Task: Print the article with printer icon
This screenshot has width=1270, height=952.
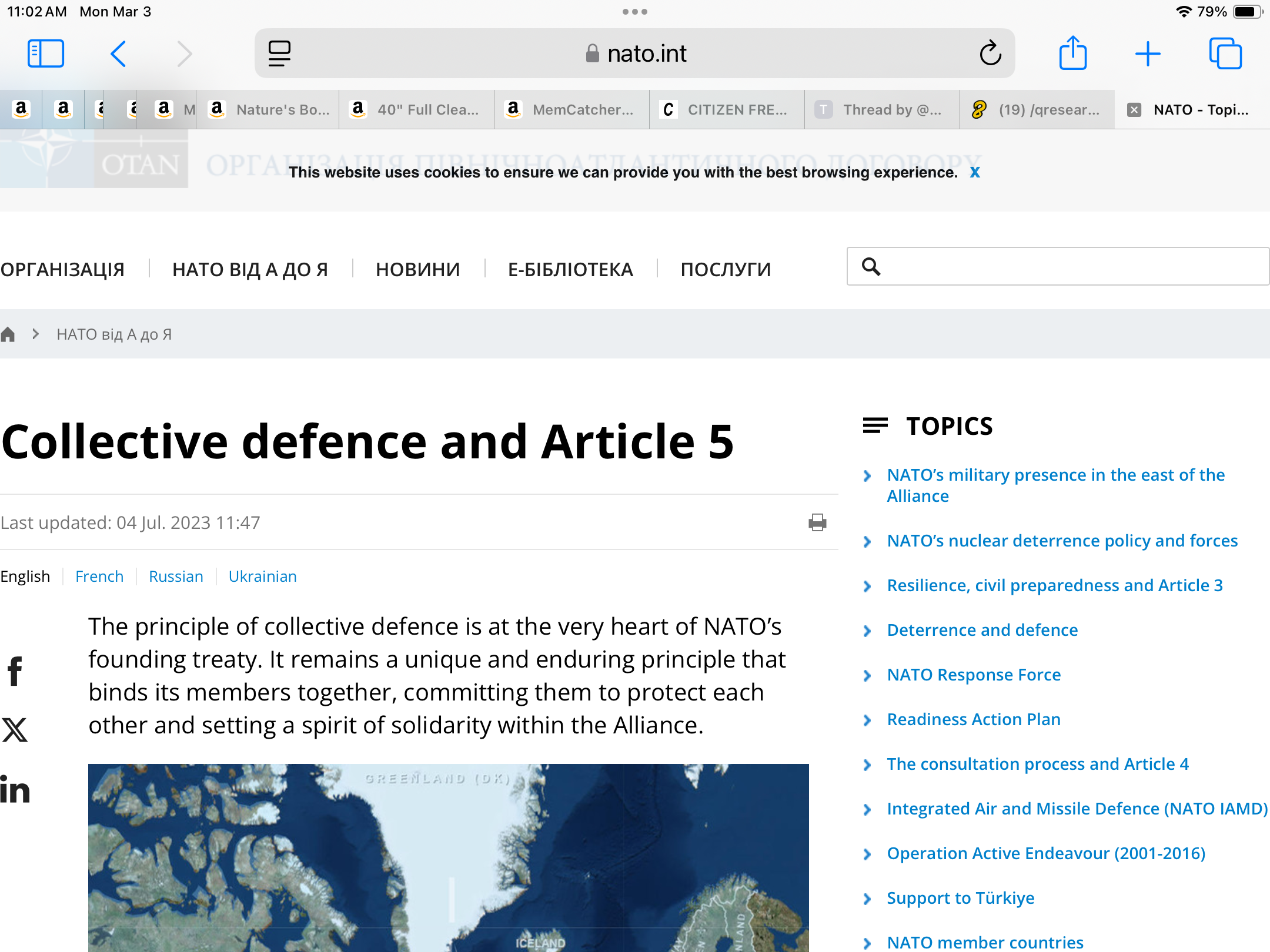Action: point(817,522)
